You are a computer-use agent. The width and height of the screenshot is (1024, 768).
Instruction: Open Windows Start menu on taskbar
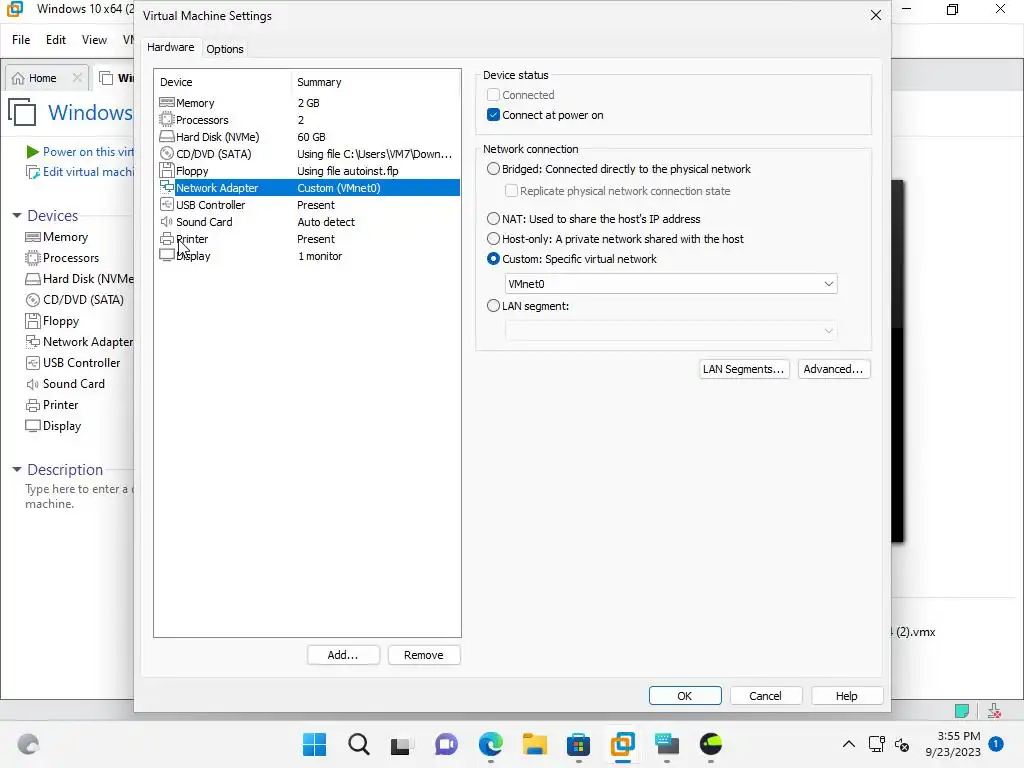click(x=314, y=744)
